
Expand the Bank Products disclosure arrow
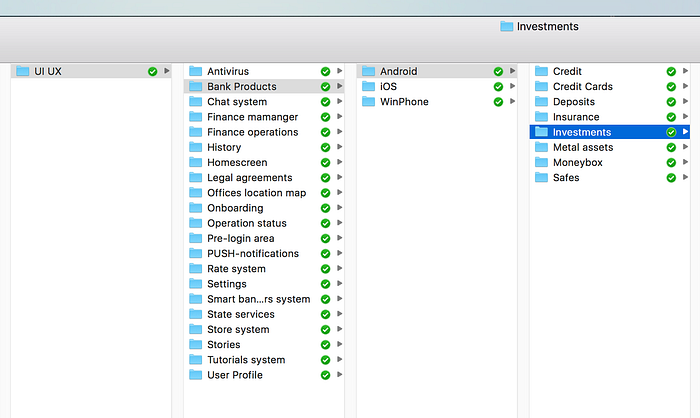tap(339, 86)
